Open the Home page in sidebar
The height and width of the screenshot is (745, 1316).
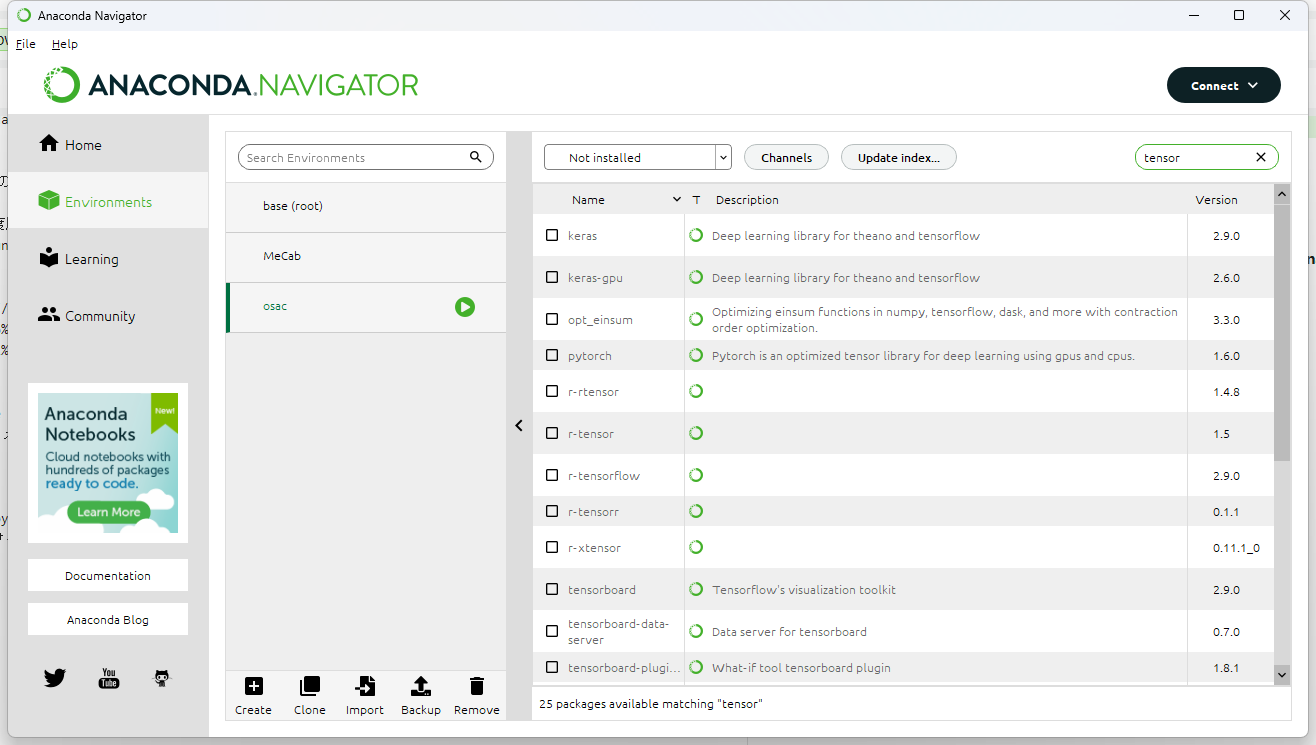[108, 145]
